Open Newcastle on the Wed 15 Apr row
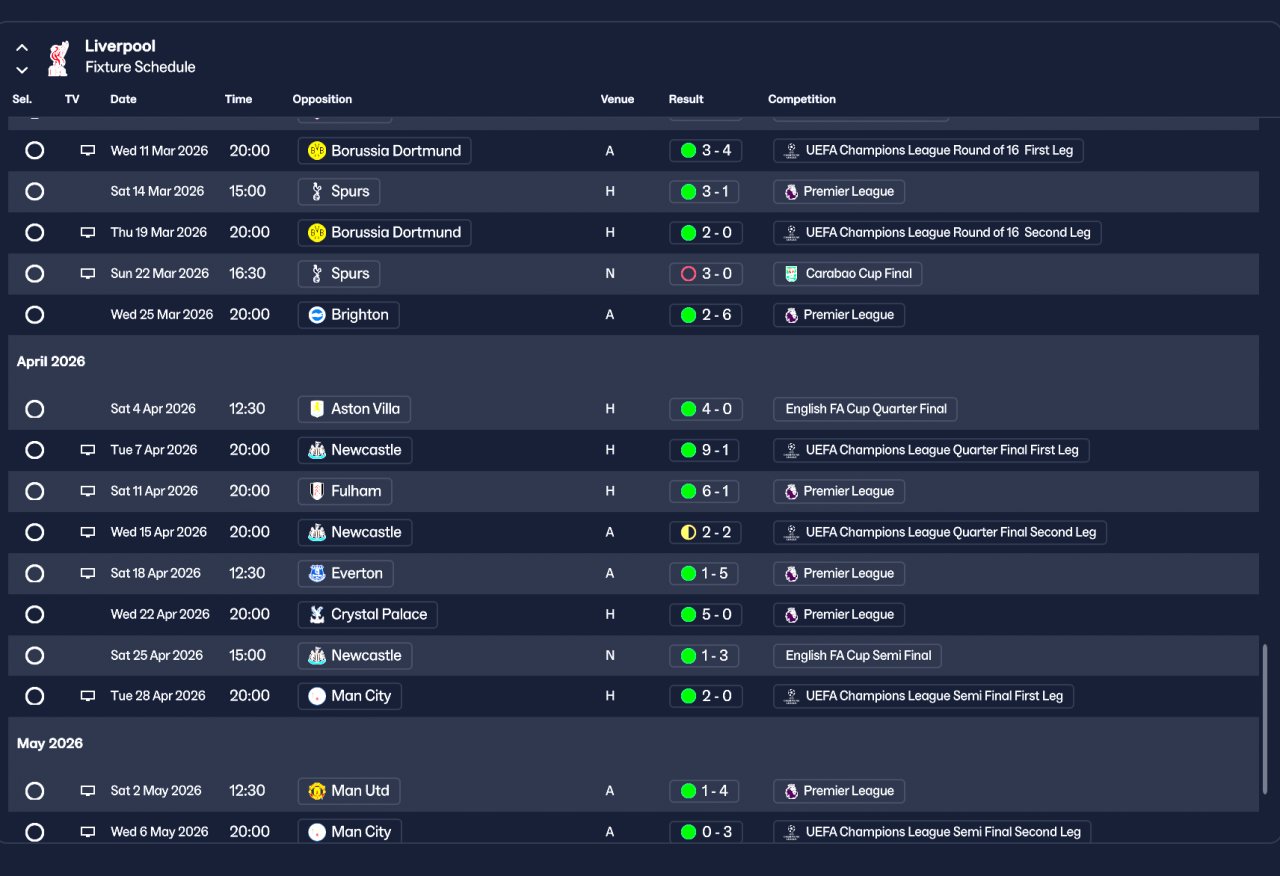 tap(355, 532)
